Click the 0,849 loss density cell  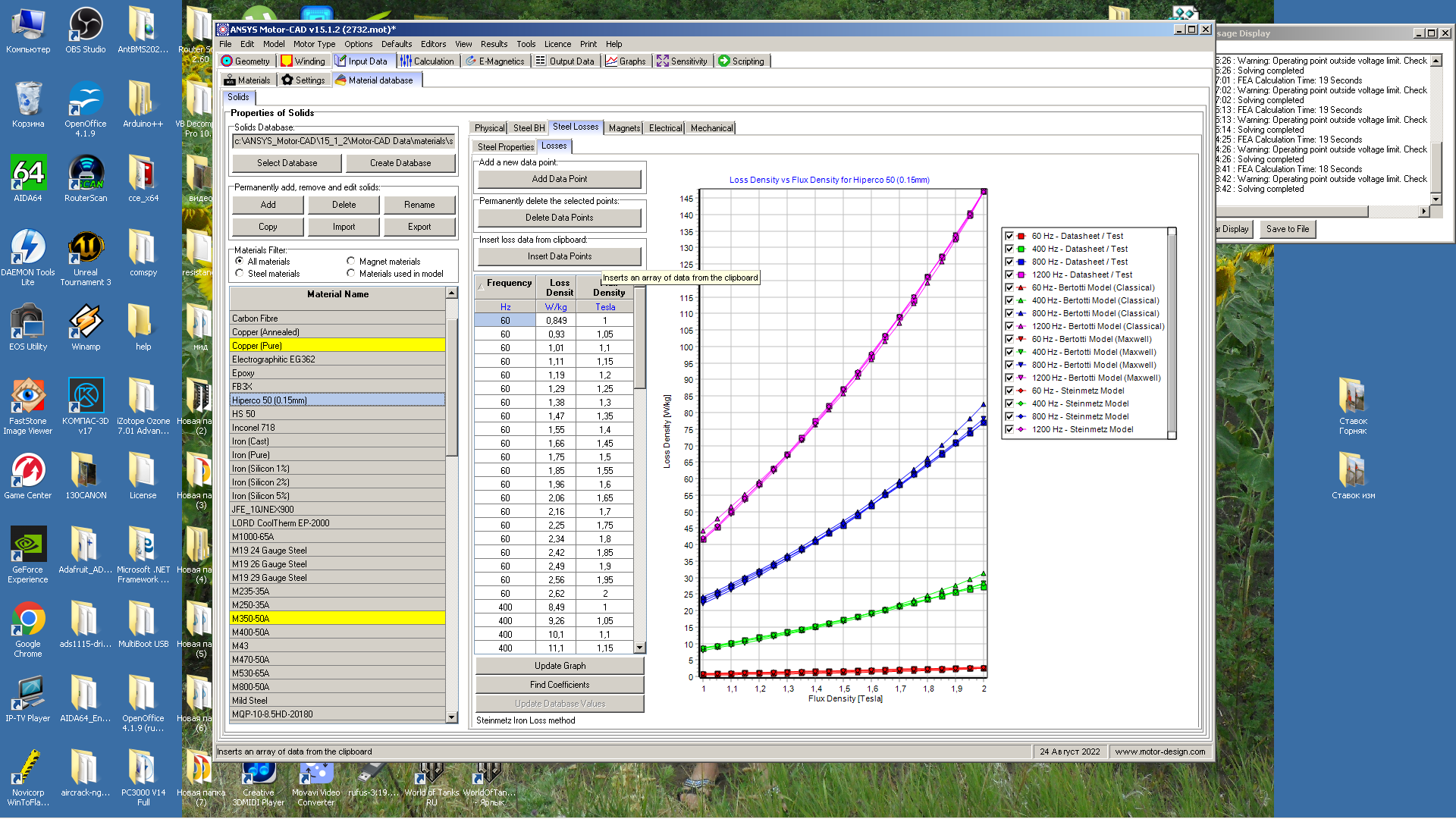(x=557, y=321)
